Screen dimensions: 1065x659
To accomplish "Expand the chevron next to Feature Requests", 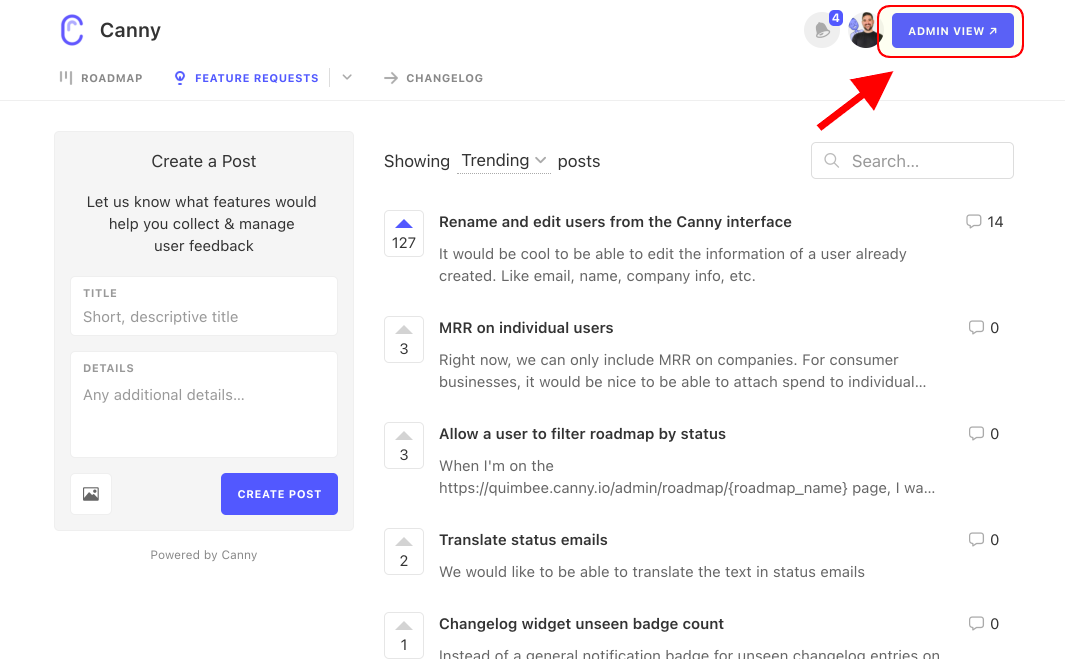I will (347, 77).
